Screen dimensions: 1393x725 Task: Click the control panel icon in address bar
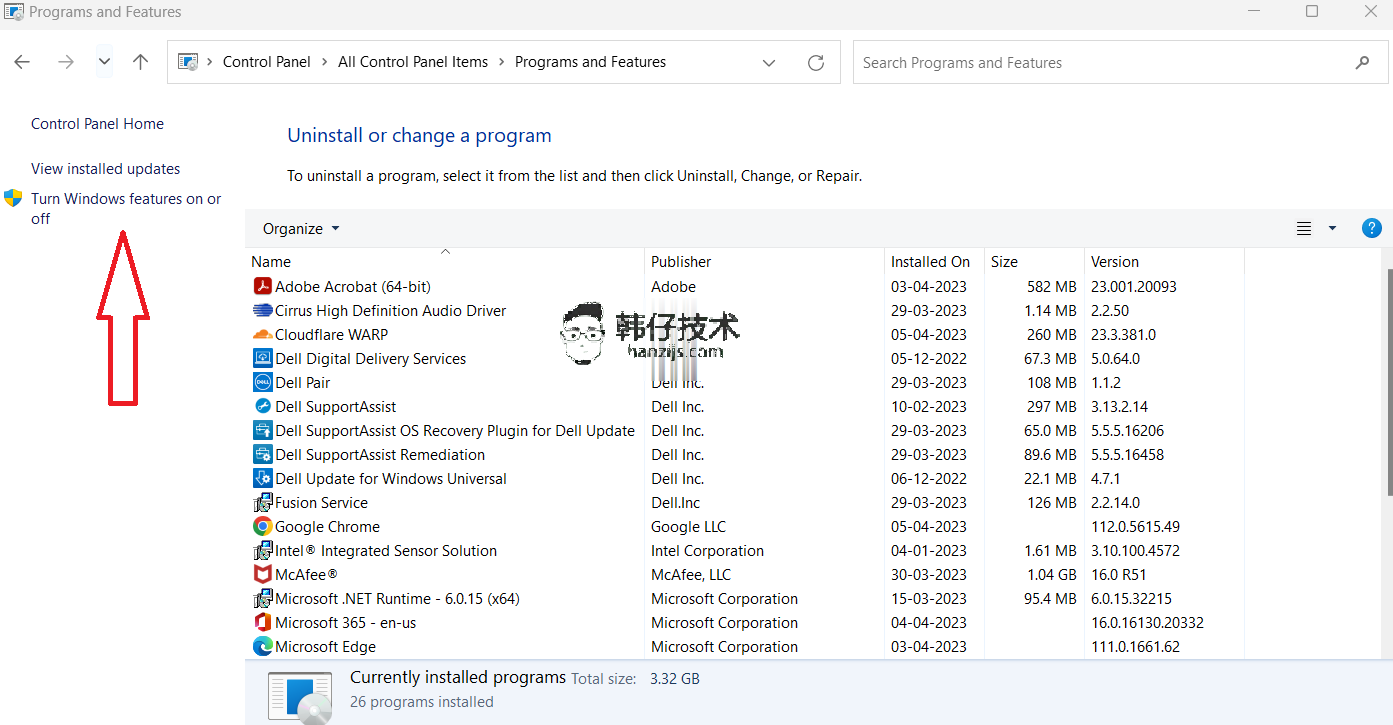click(x=188, y=62)
